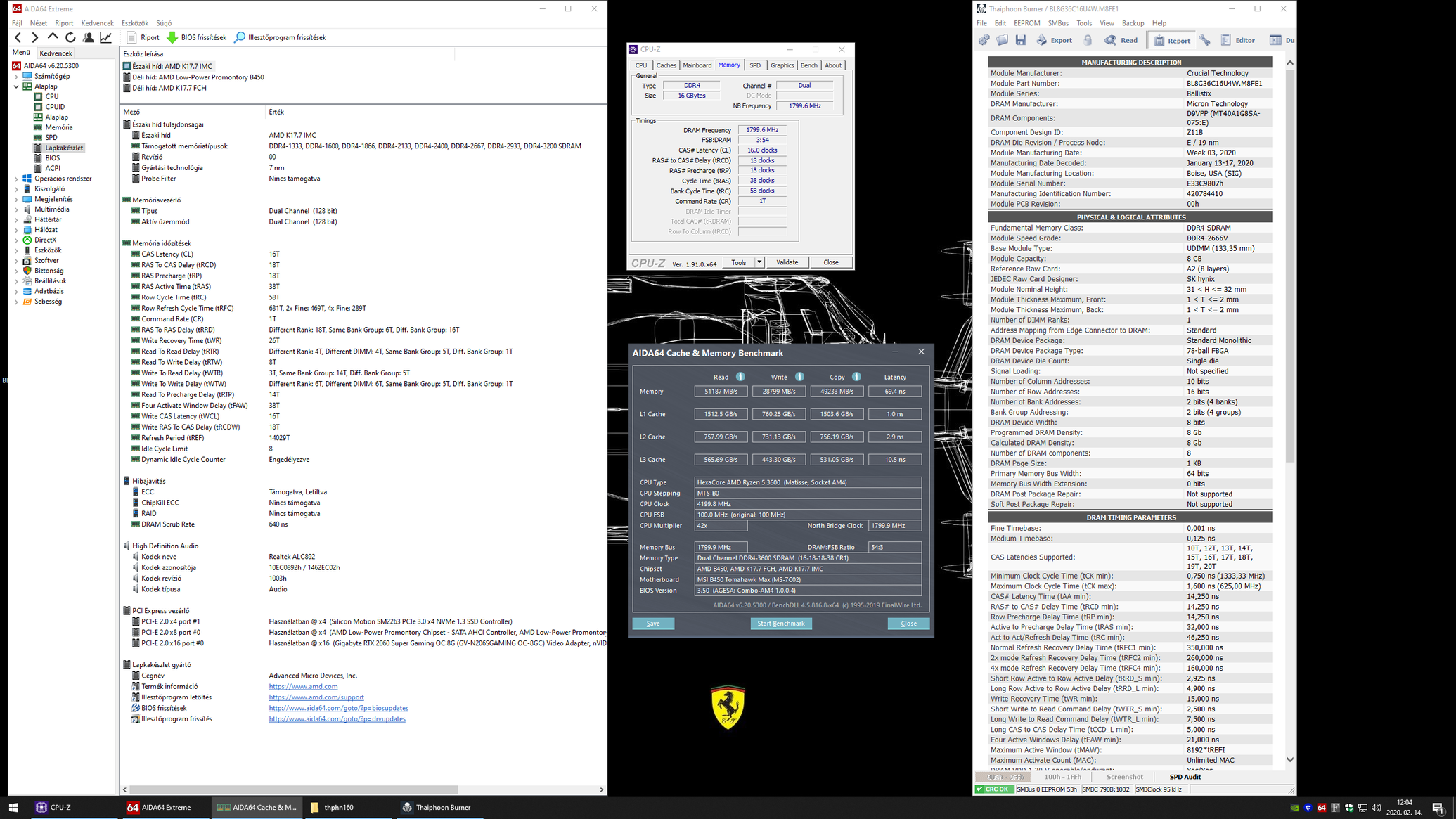This screenshot has width=1456, height=819.
Task: Go back in AIDA64 navigation toolbar
Action: (18, 37)
